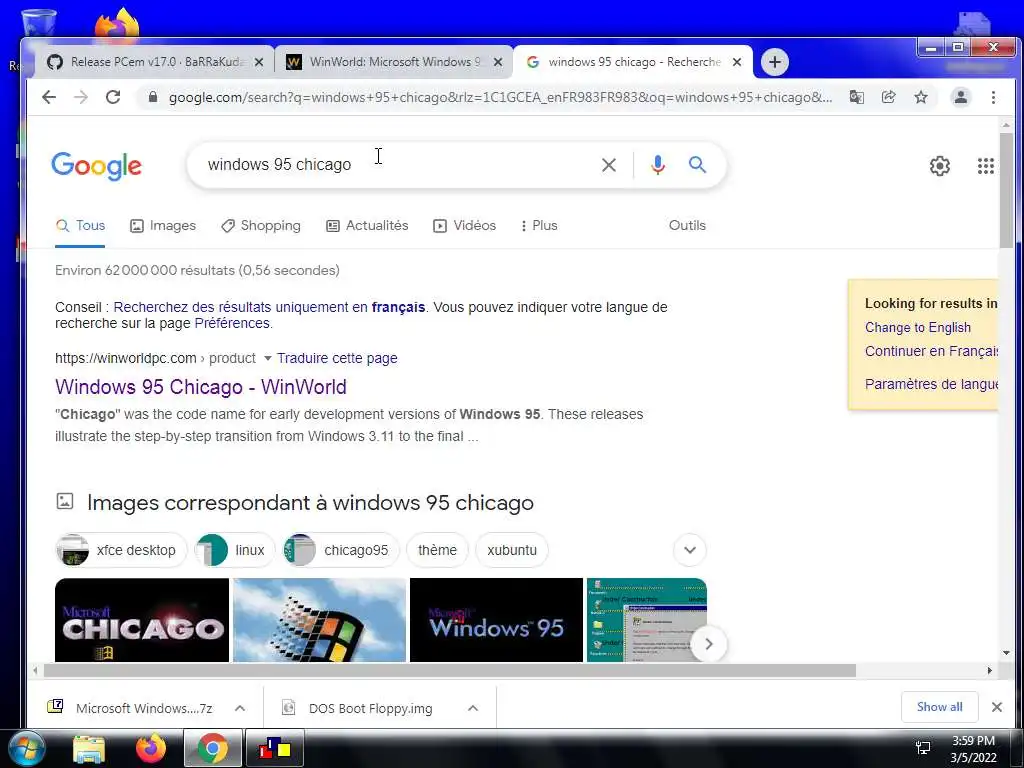Share this page icon in address bar
The width and height of the screenshot is (1024, 768).
point(888,97)
